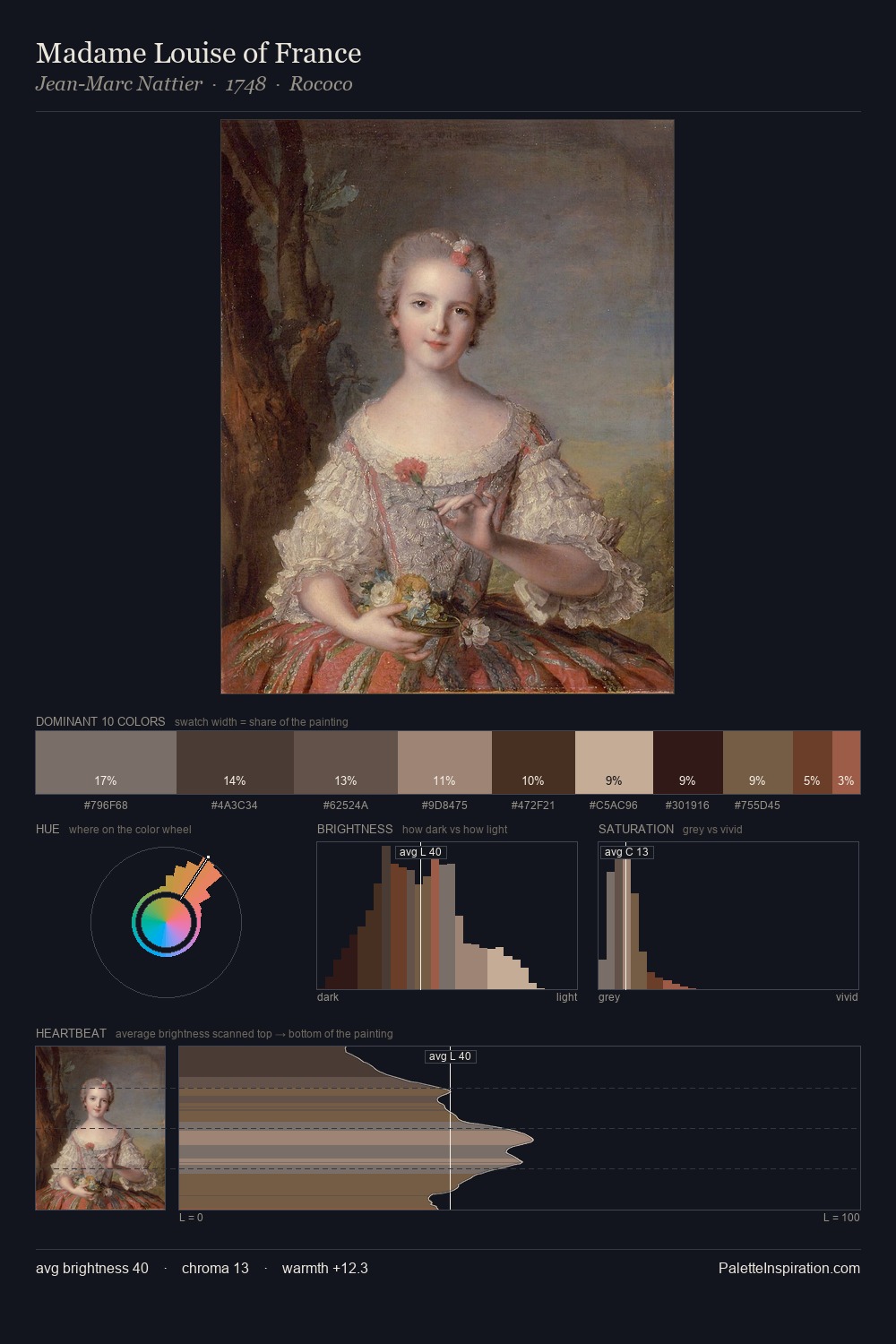Click the darkest swatch #301916

pos(688,762)
